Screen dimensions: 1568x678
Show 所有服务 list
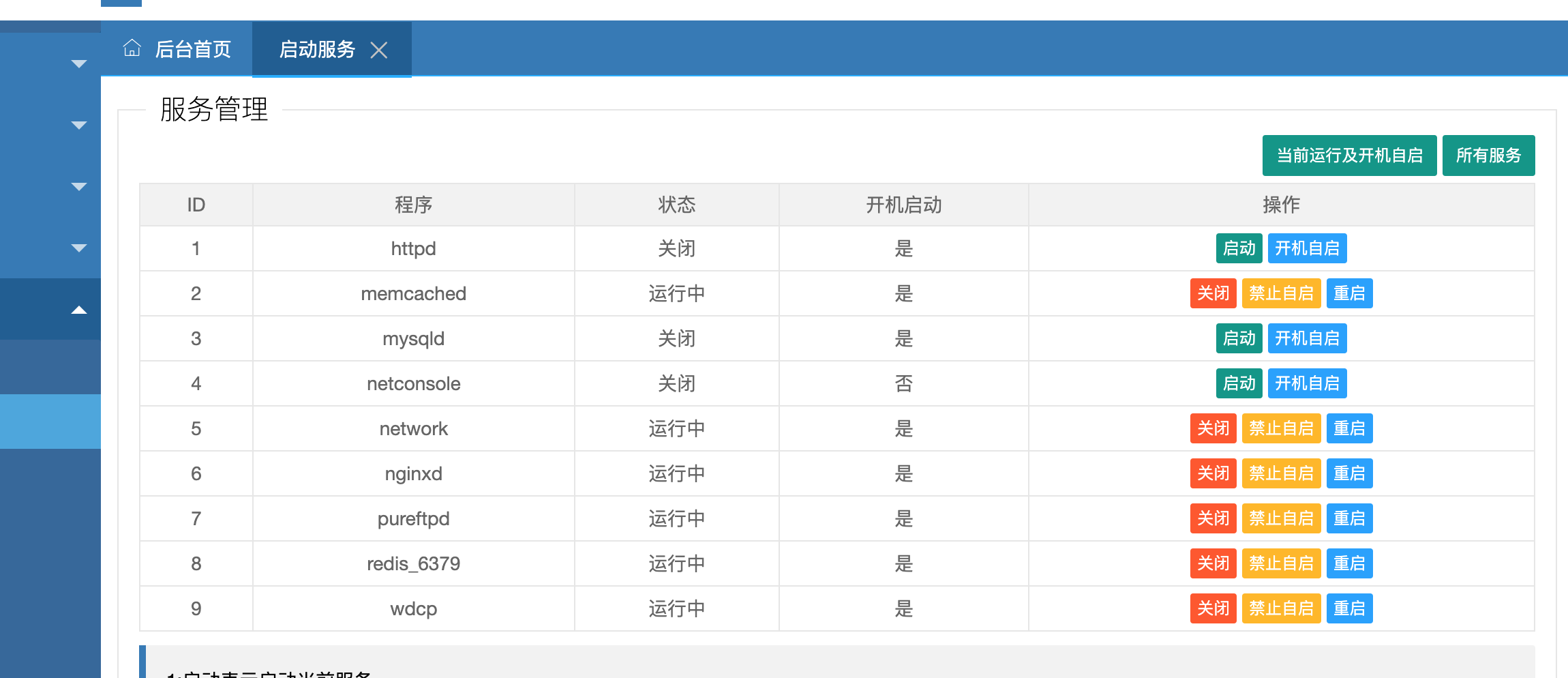pyautogui.click(x=1488, y=156)
